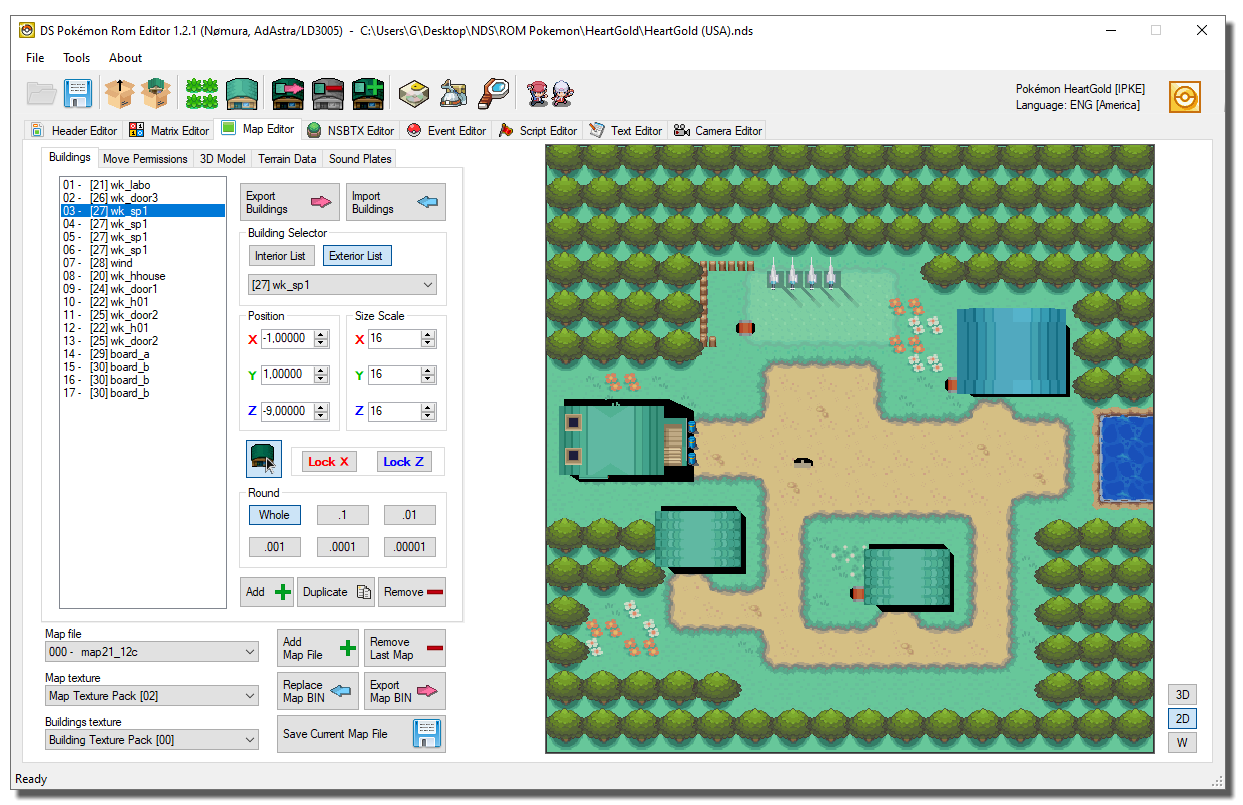Image resolution: width=1243 pixels, height=805 pixels.
Task: Click the Position X spinner arrows
Action: [321, 339]
